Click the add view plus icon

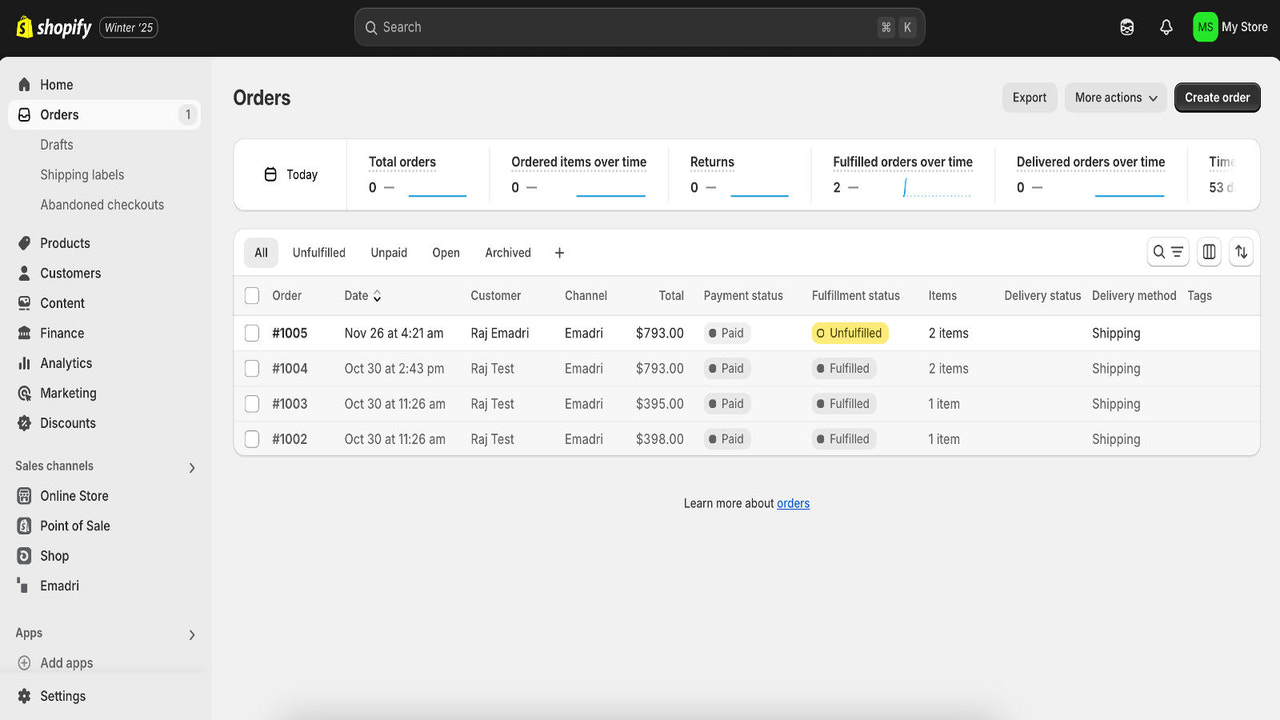(559, 253)
